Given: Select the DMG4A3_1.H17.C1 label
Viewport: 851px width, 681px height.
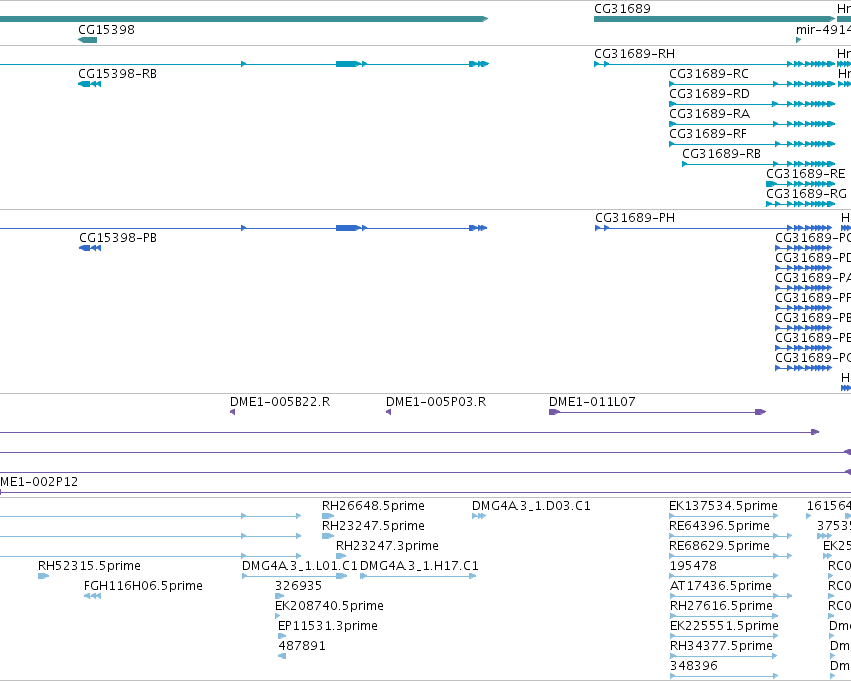Looking at the screenshot, I should (419, 566).
